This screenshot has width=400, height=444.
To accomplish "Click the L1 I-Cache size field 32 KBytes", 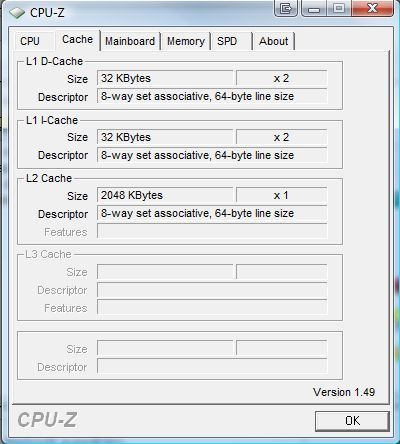I will point(165,137).
